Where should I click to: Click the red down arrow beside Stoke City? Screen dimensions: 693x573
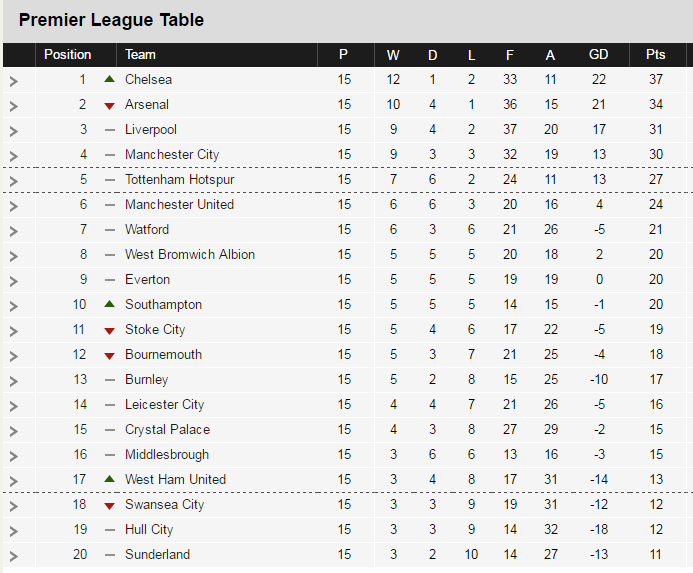[x=110, y=330]
